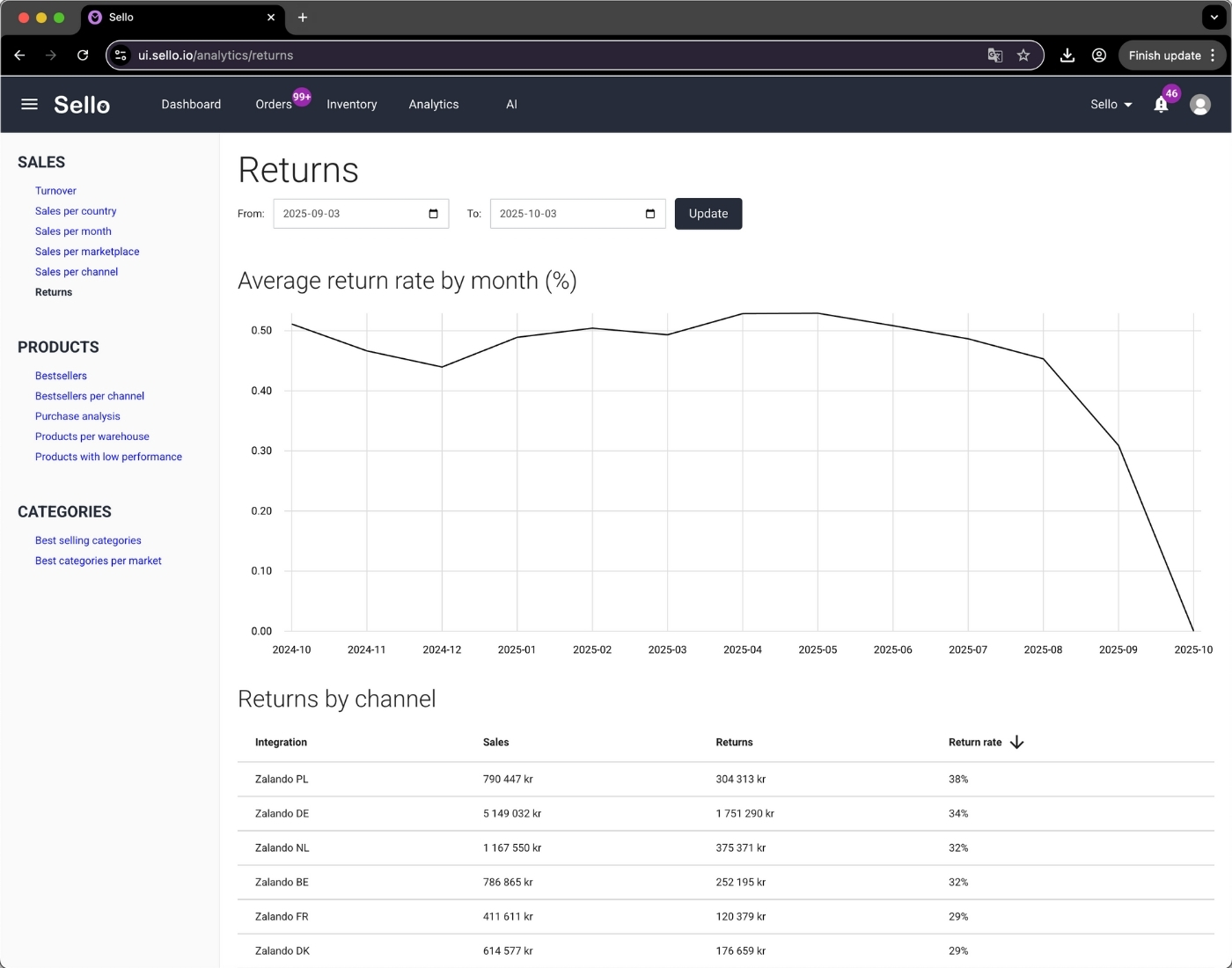Bookmark the page with the star icon
Viewport: 1232px width, 968px height.
click(x=1023, y=55)
